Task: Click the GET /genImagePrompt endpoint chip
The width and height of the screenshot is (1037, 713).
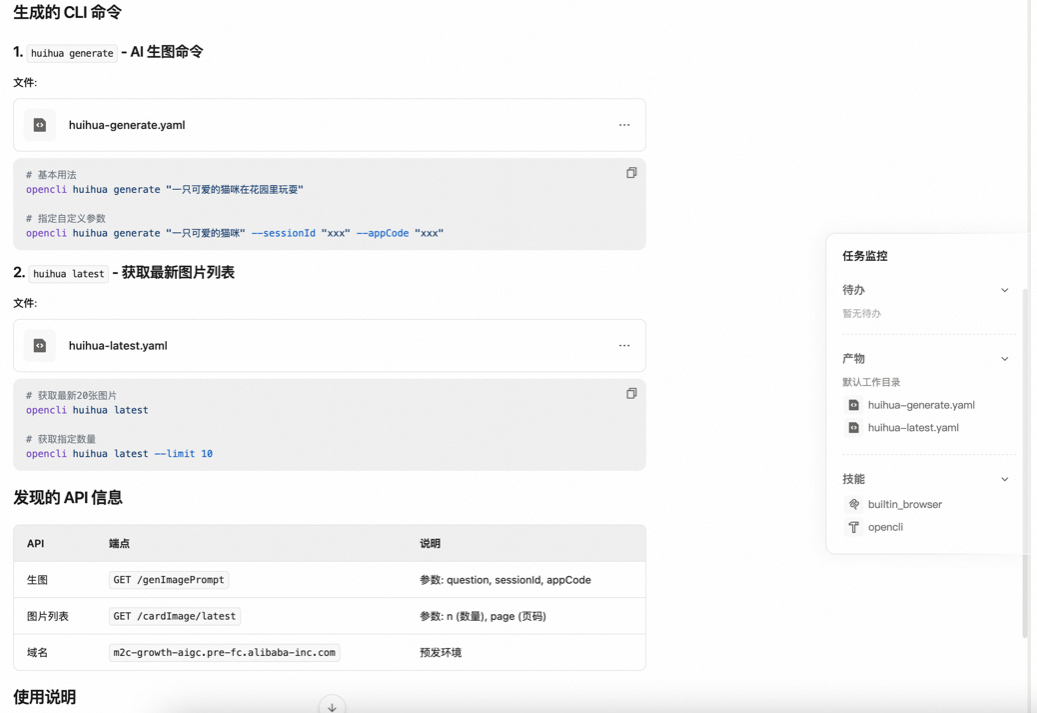Action: (169, 579)
